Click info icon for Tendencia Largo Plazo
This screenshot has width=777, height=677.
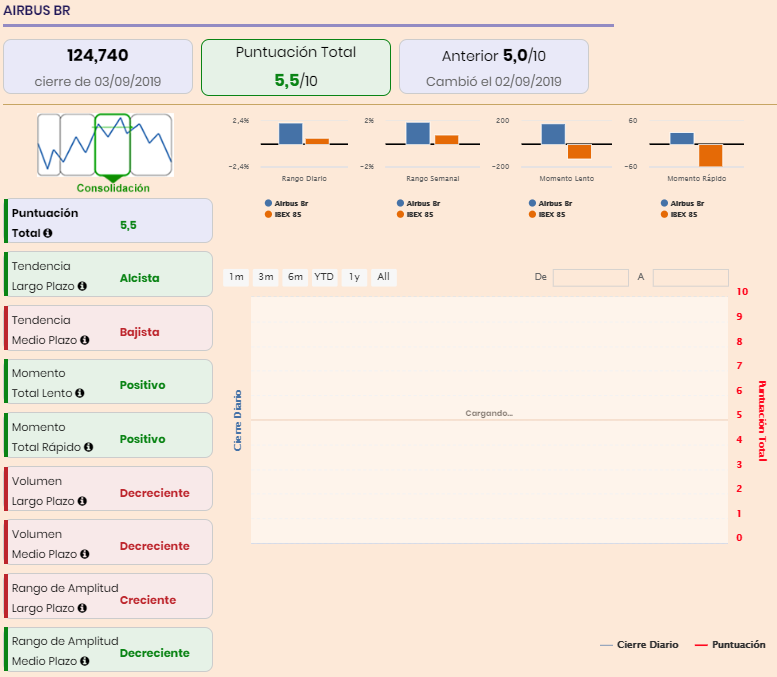coord(82,286)
